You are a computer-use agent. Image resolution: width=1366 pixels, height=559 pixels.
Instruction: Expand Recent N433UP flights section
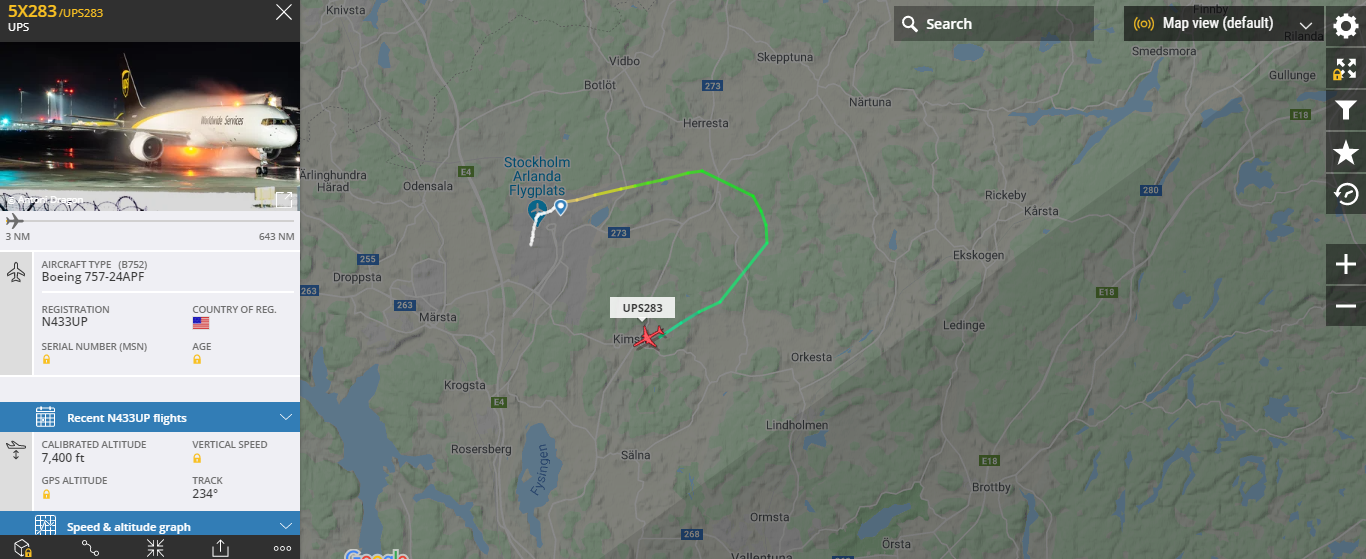pyautogui.click(x=150, y=417)
